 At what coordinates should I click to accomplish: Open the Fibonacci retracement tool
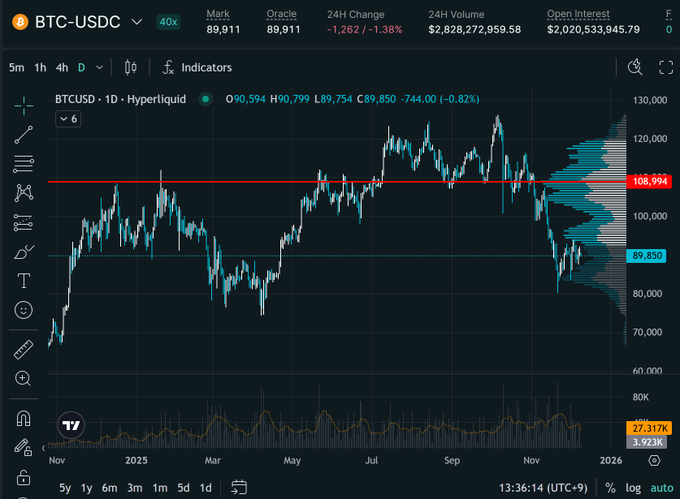[x=23, y=164]
